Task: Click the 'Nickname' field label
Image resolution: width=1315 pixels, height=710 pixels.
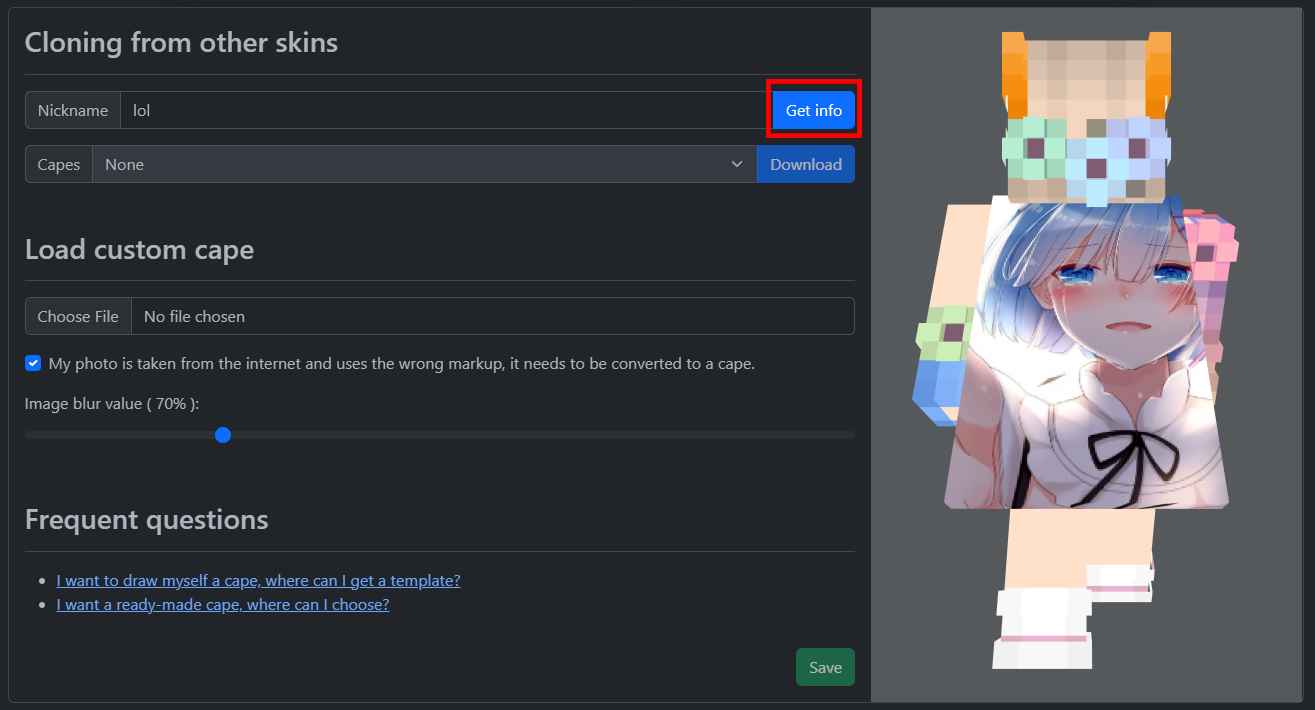Action: coord(73,110)
